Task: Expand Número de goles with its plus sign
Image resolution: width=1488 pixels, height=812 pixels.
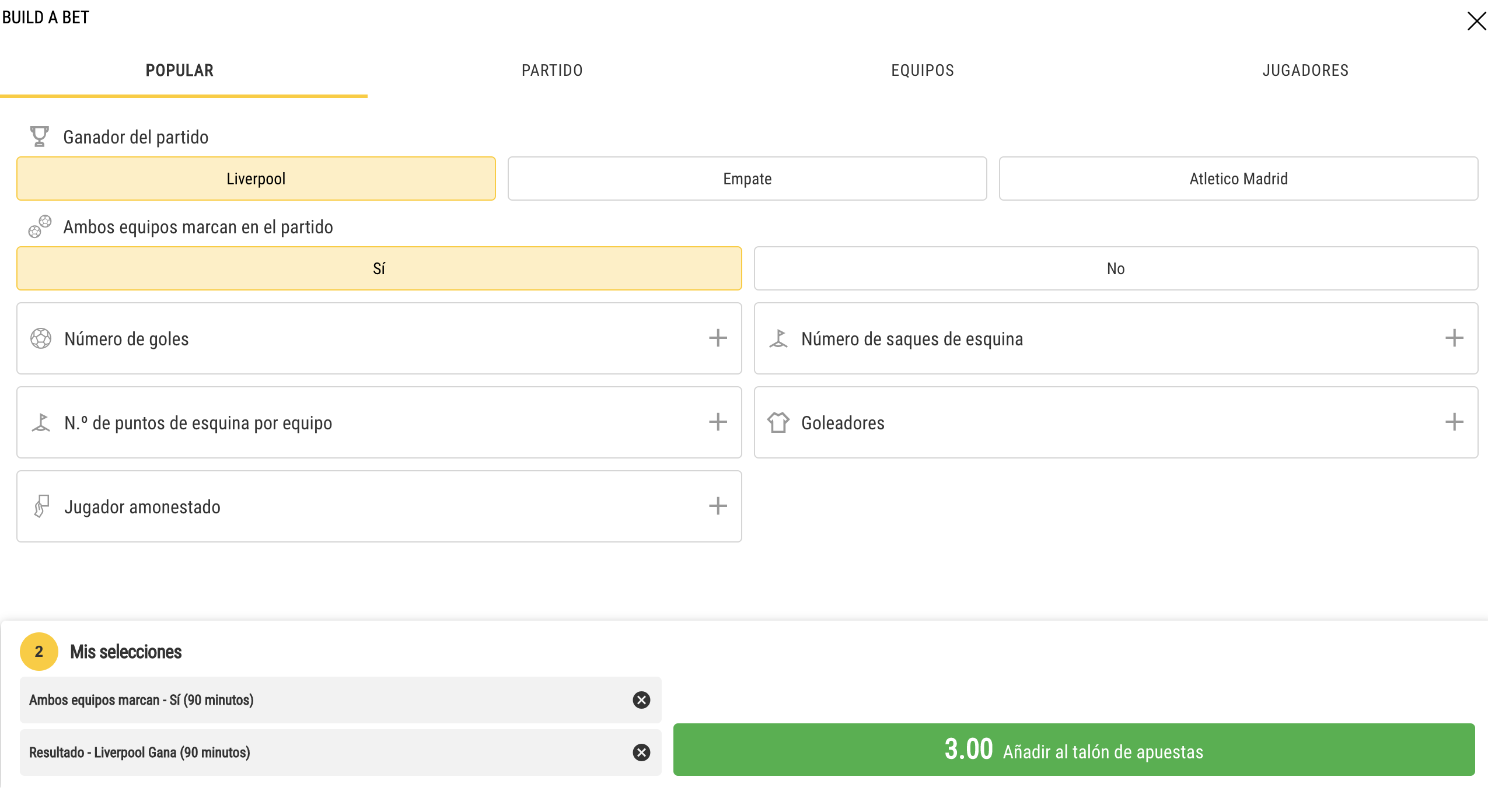Action: [718, 338]
